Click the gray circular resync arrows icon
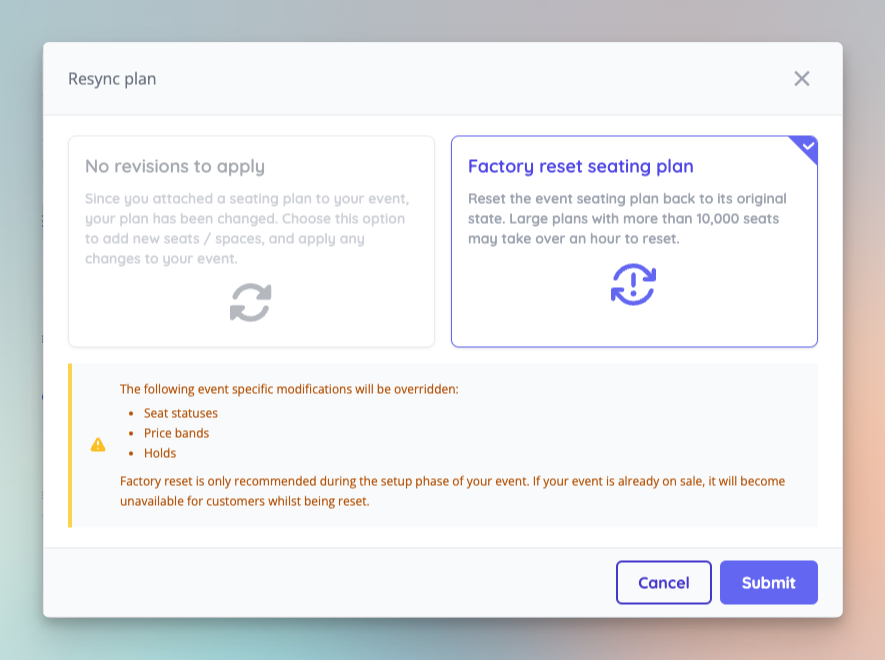Image resolution: width=885 pixels, height=660 pixels. (251, 302)
